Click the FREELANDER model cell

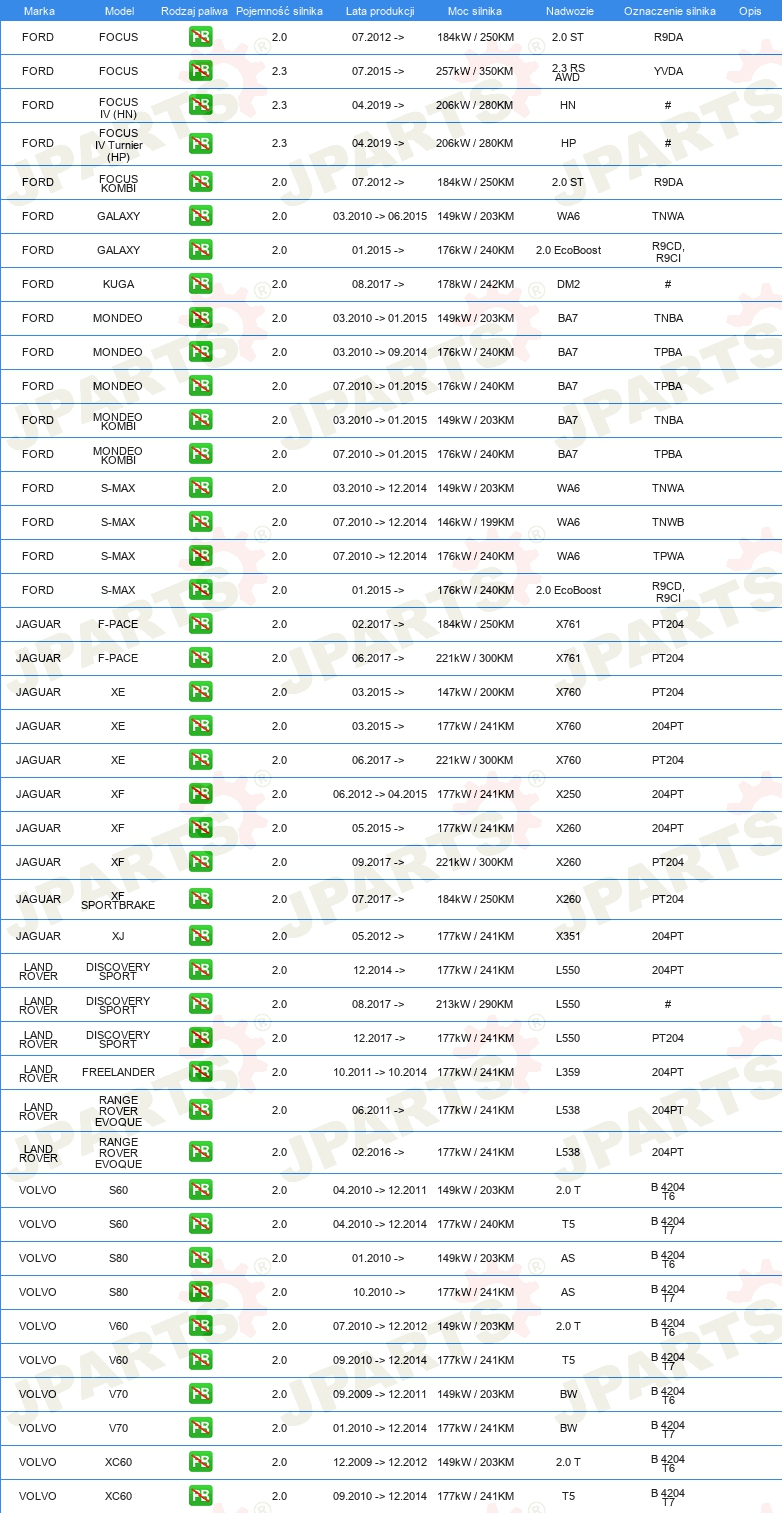(118, 1072)
